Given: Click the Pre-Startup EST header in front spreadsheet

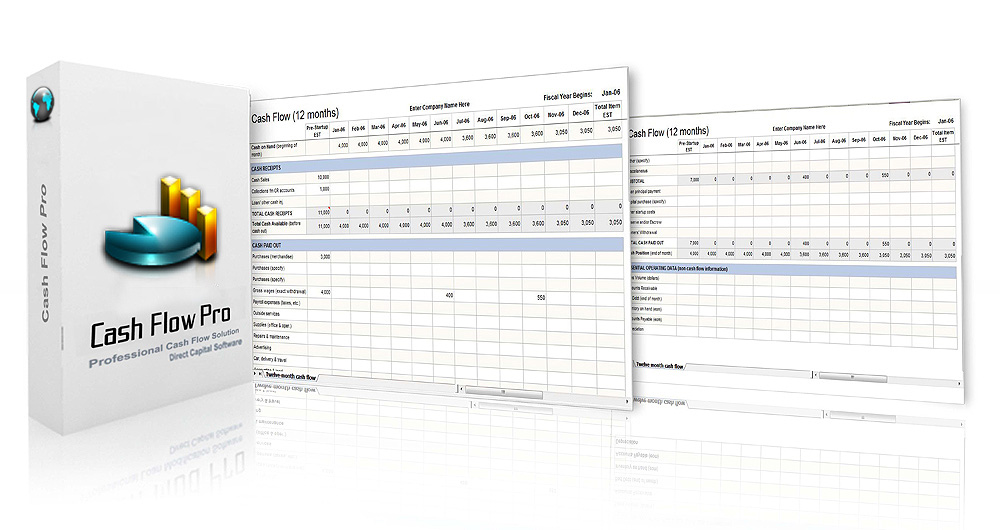Looking at the screenshot, I should point(317,131).
